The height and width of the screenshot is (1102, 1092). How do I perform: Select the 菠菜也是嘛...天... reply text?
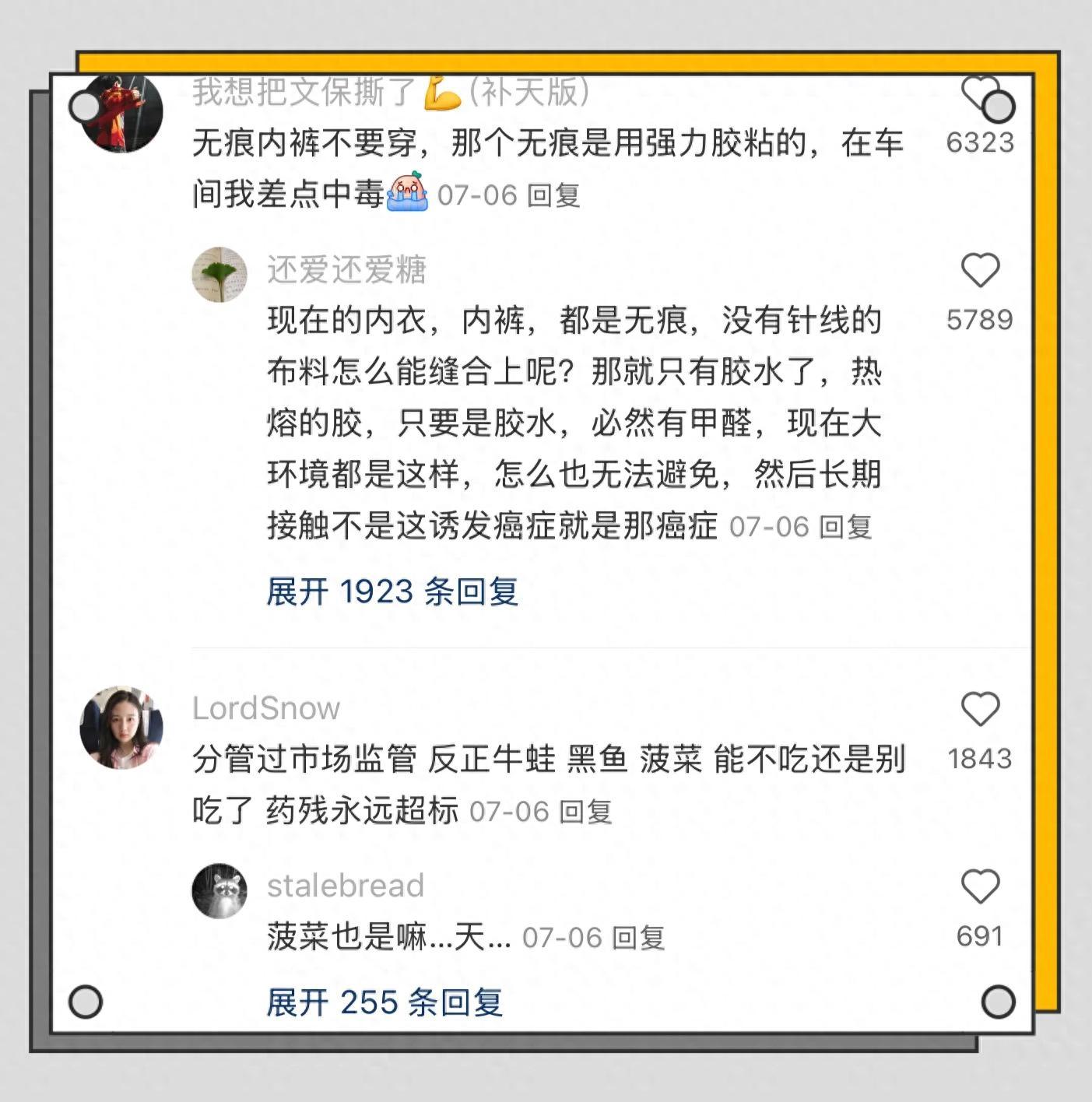(x=389, y=936)
